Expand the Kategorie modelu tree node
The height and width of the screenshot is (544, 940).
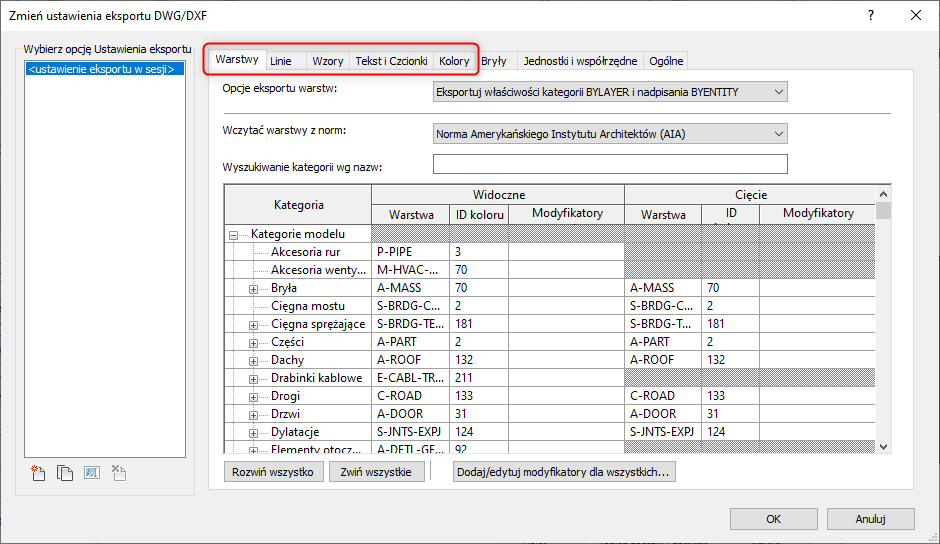click(x=235, y=234)
